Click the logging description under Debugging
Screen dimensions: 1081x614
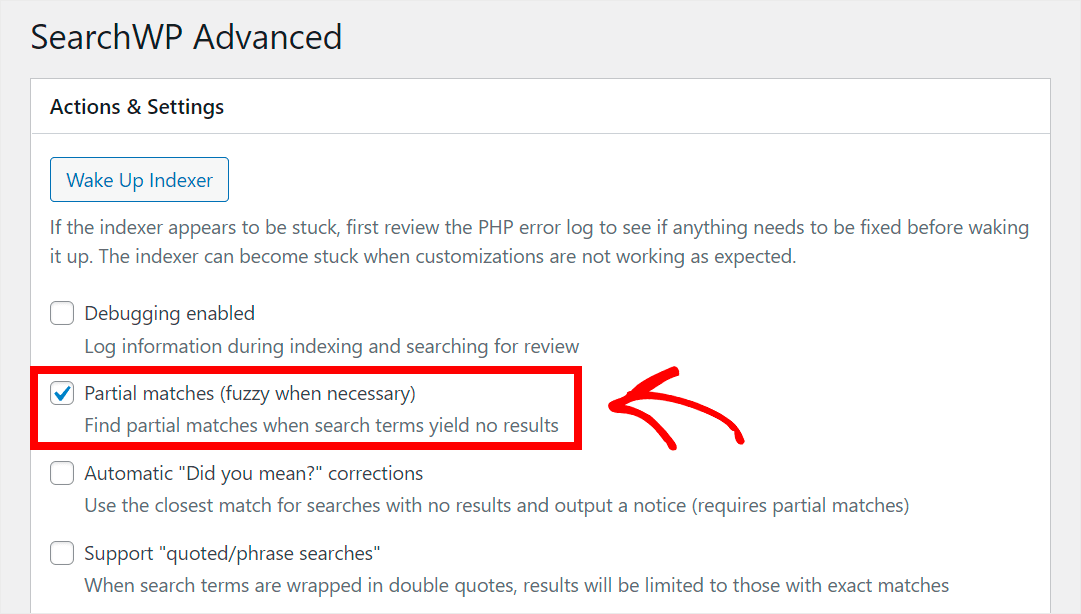330,346
